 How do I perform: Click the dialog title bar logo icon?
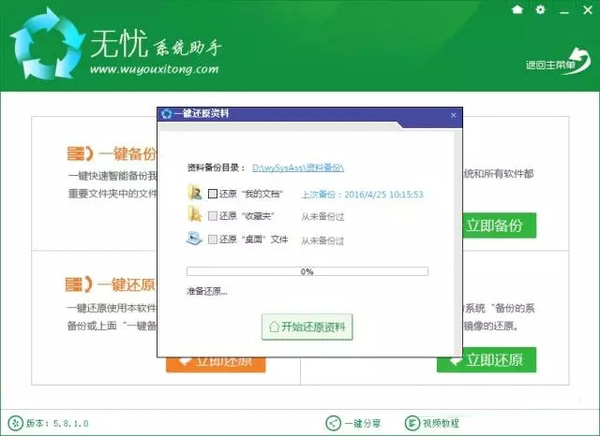pyautogui.click(x=166, y=114)
